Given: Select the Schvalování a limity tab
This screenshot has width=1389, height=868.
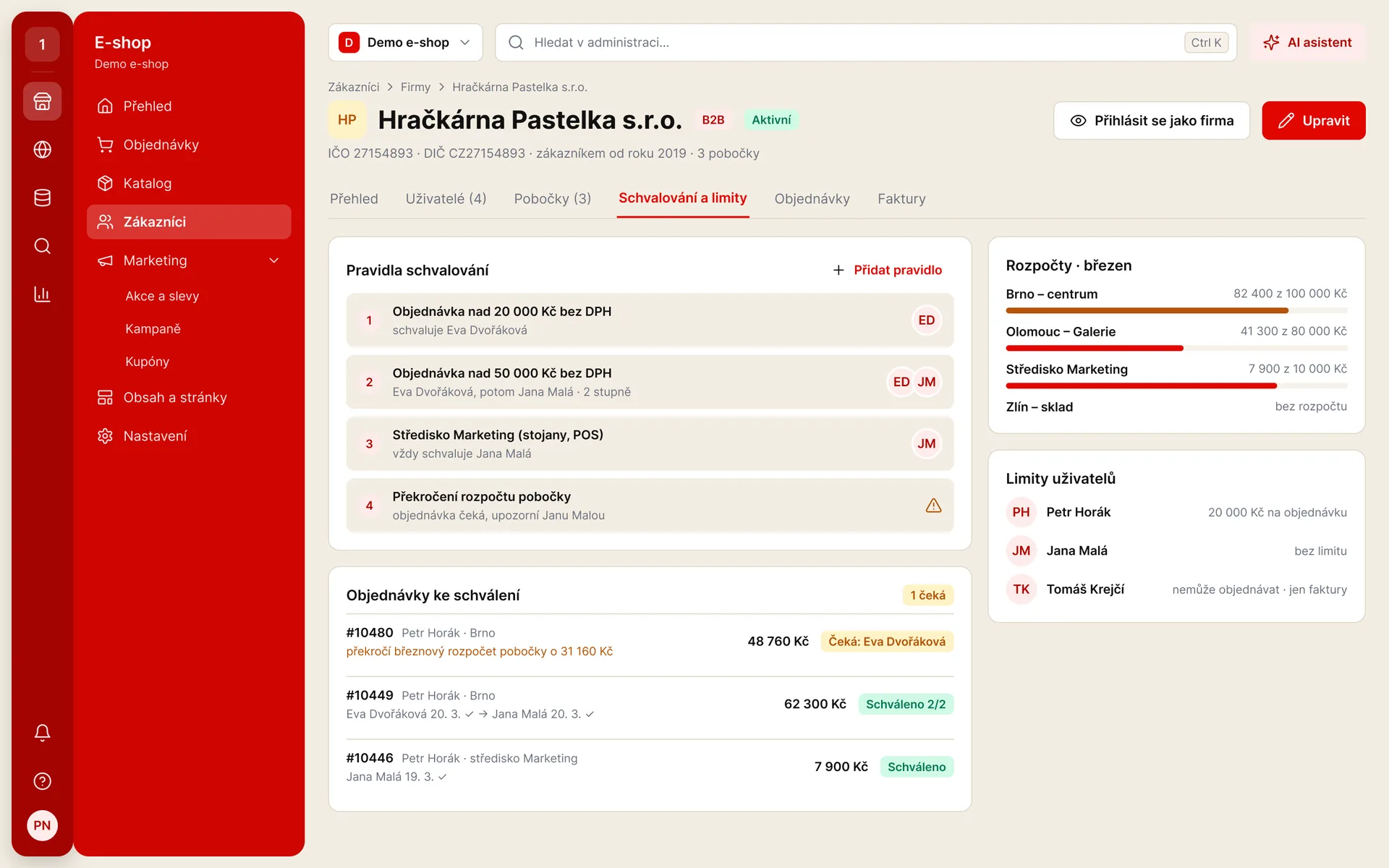Looking at the screenshot, I should 682,198.
